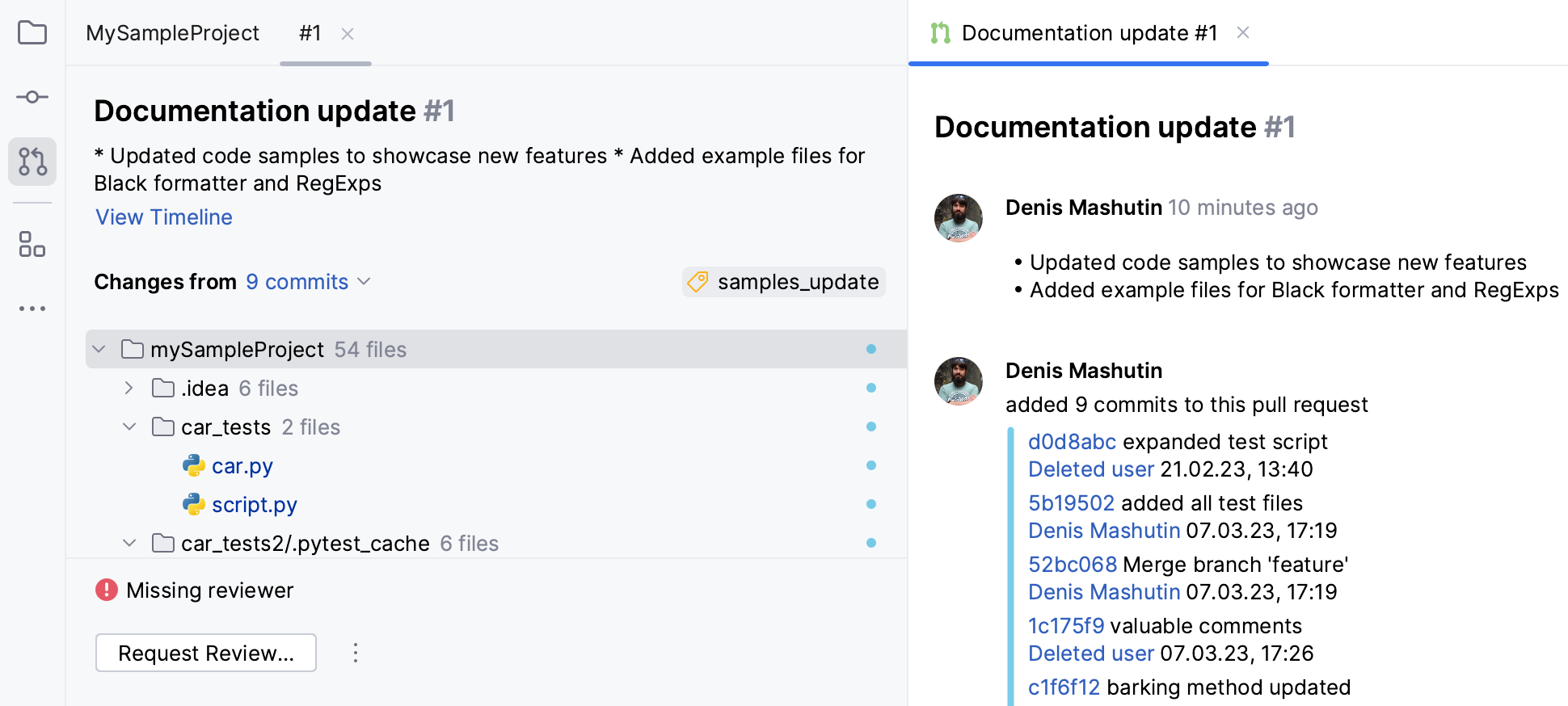The width and height of the screenshot is (1568, 706).
Task: Click Deleted user link dated 07.03.23, 17:26
Action: (x=1091, y=653)
